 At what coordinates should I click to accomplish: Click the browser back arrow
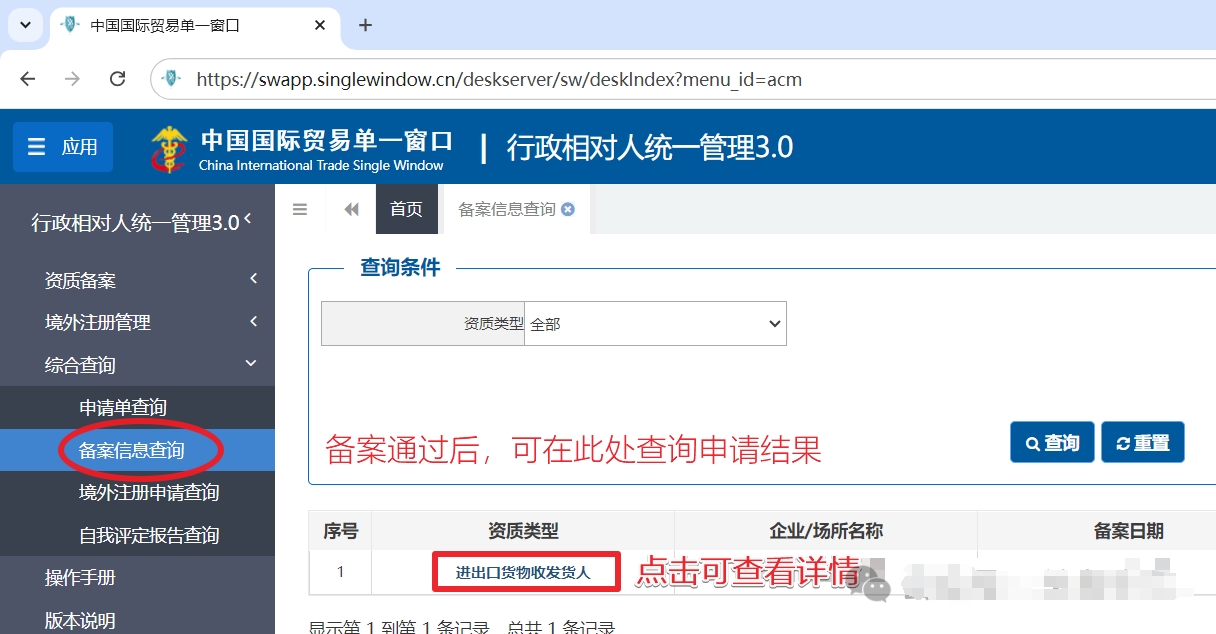(x=28, y=79)
